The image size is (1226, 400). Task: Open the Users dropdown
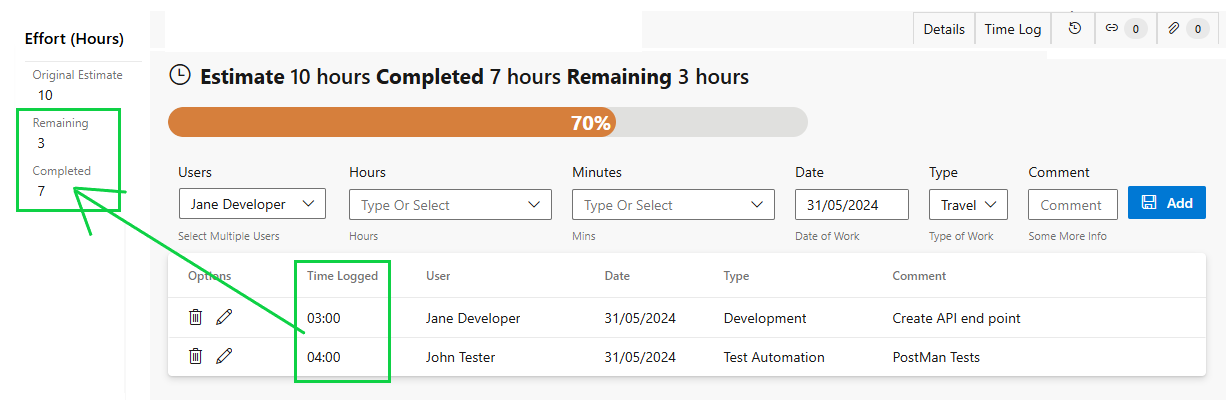pyautogui.click(x=252, y=204)
